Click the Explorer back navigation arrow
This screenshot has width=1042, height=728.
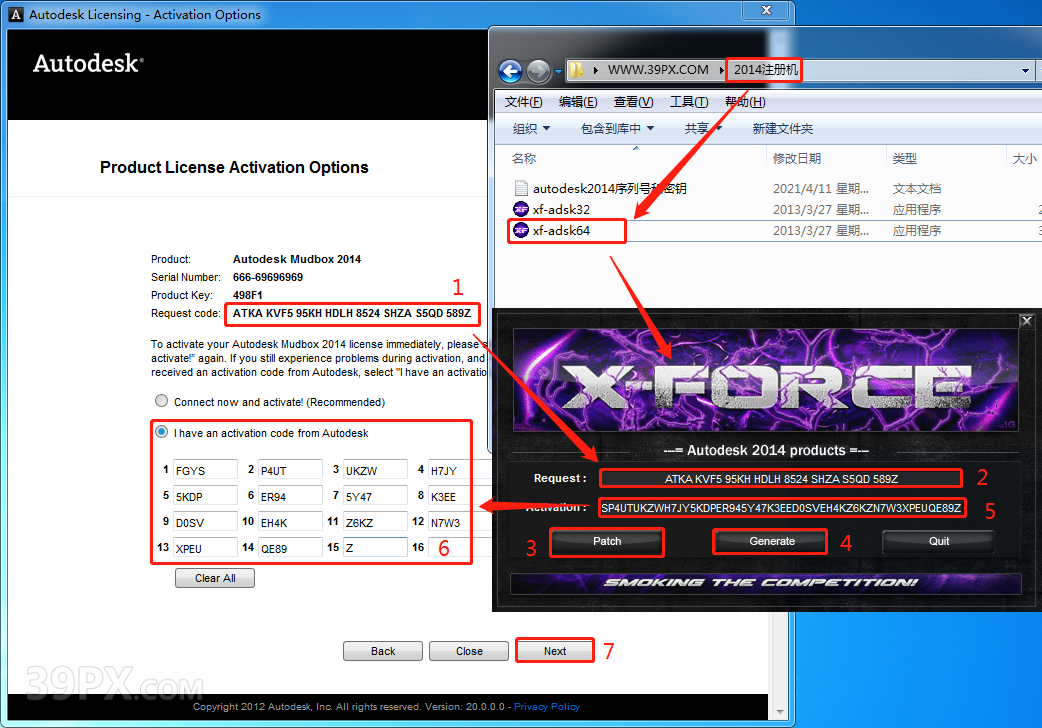pos(511,71)
